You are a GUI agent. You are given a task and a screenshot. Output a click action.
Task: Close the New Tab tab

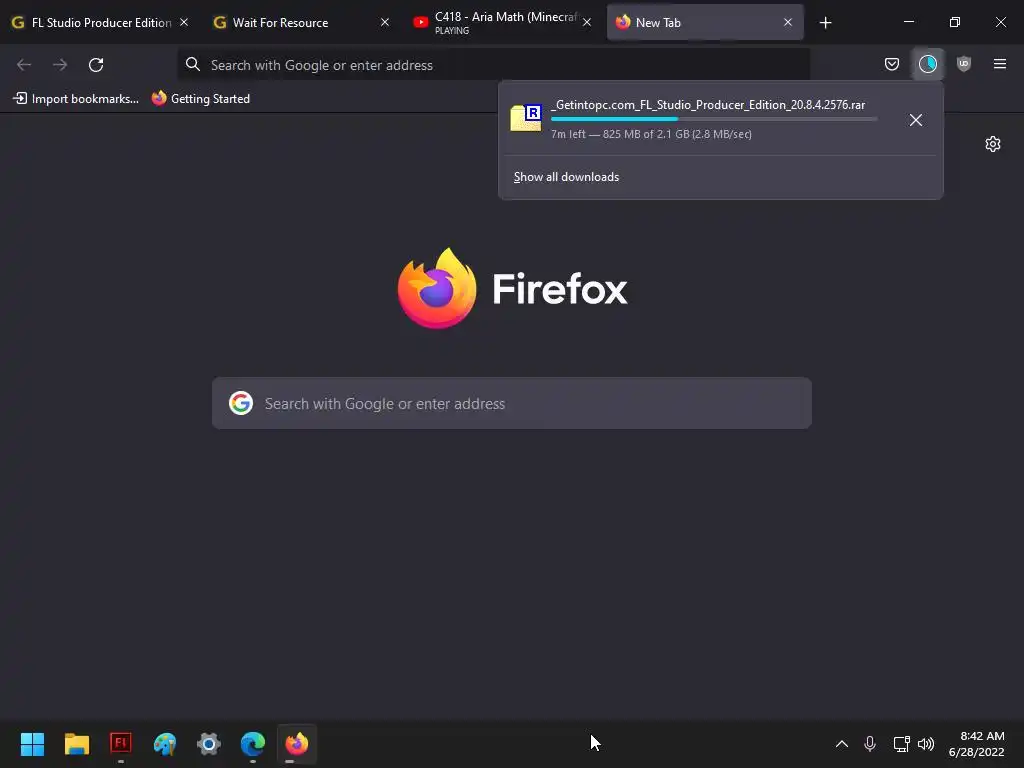tap(788, 22)
